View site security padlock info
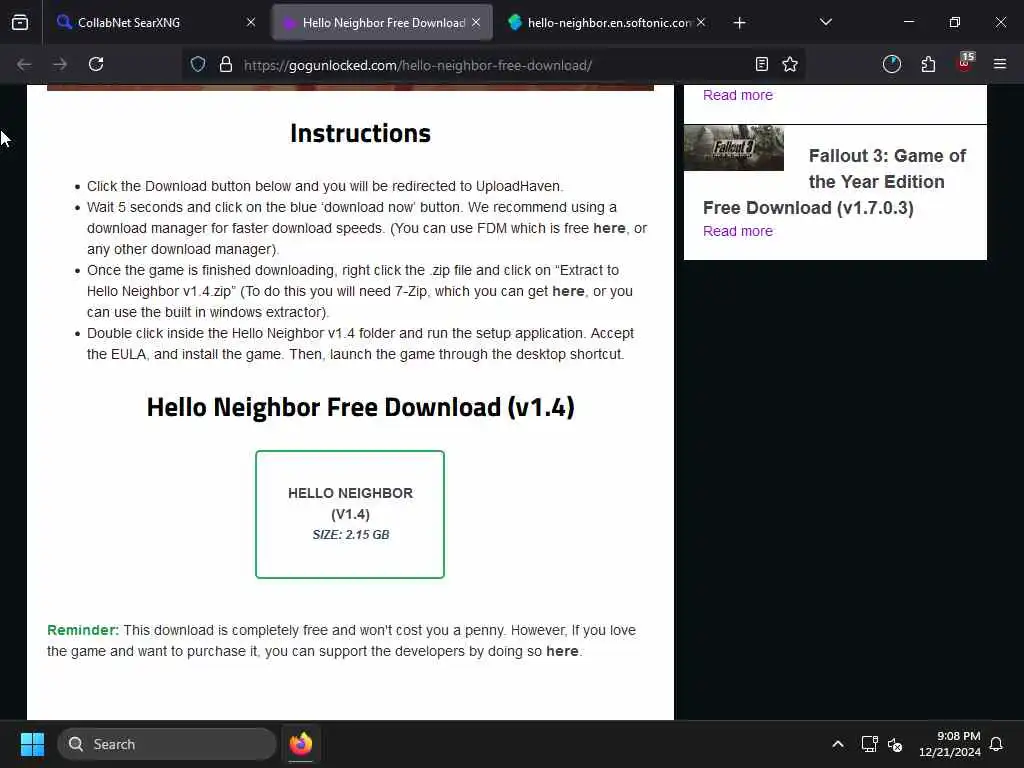 click(x=226, y=64)
